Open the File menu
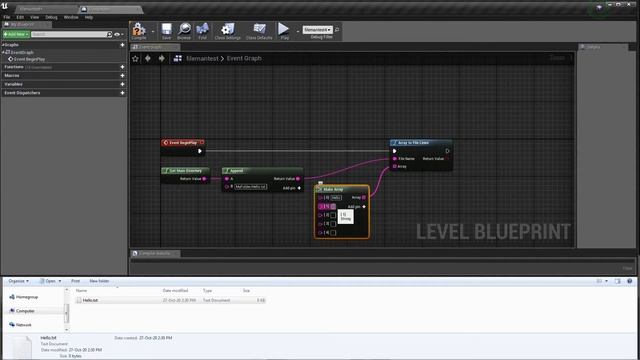 (7, 17)
